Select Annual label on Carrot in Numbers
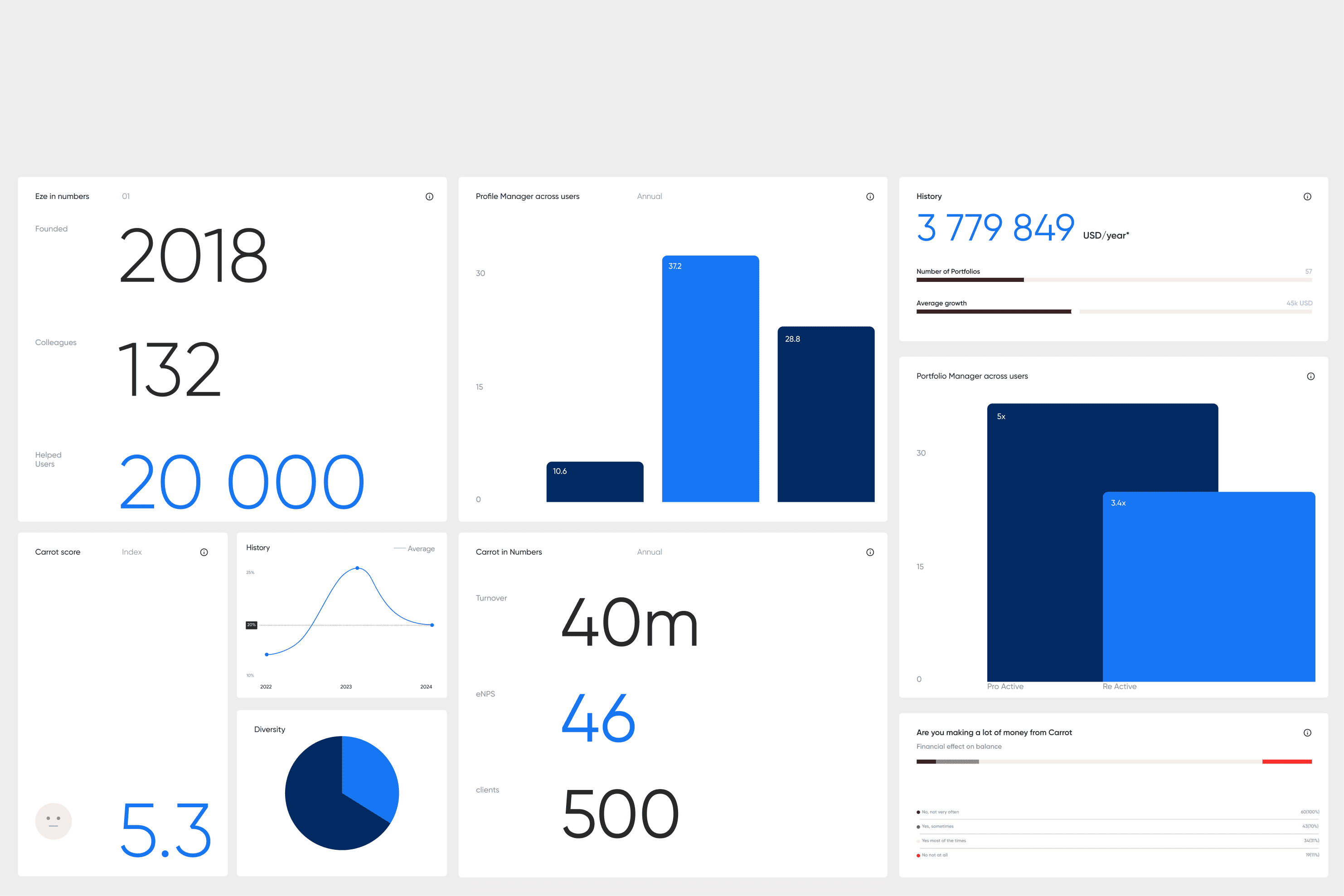 [x=649, y=552]
